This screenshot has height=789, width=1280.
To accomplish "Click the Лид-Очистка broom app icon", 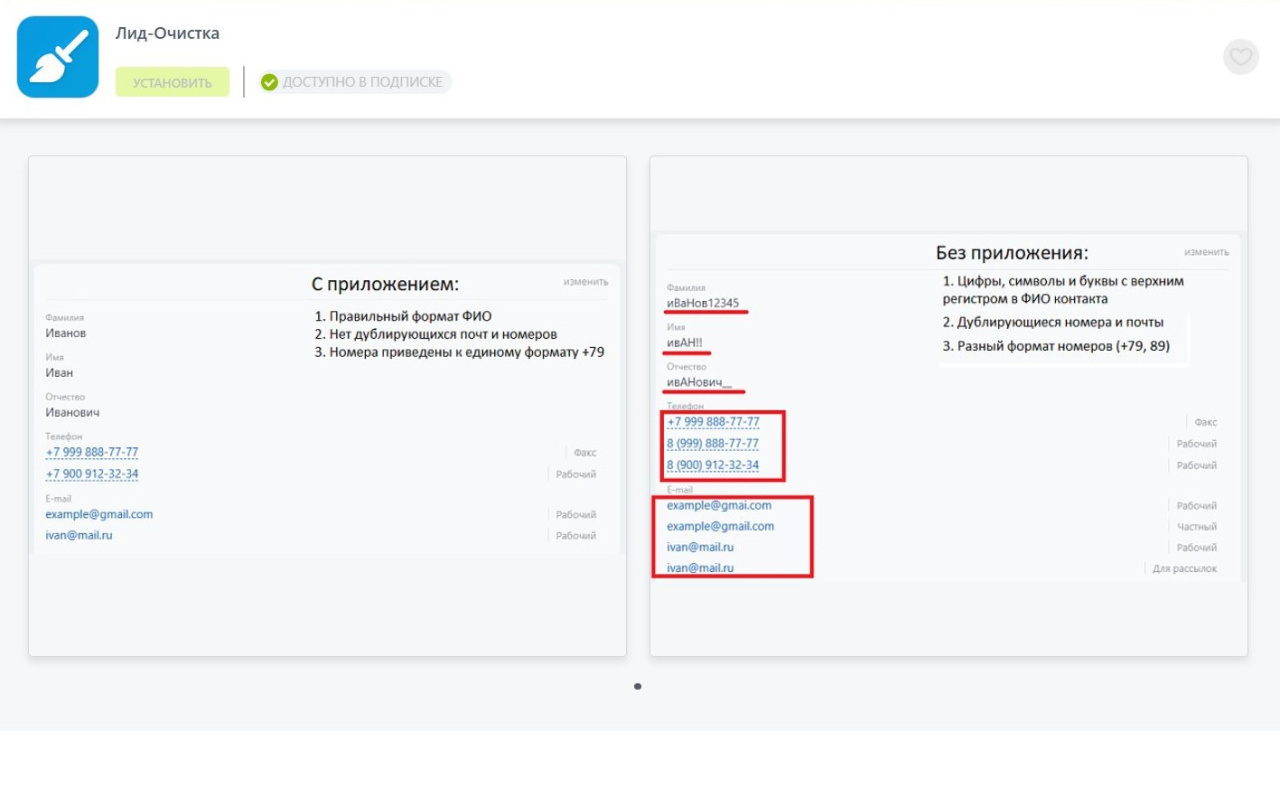I will [x=58, y=57].
